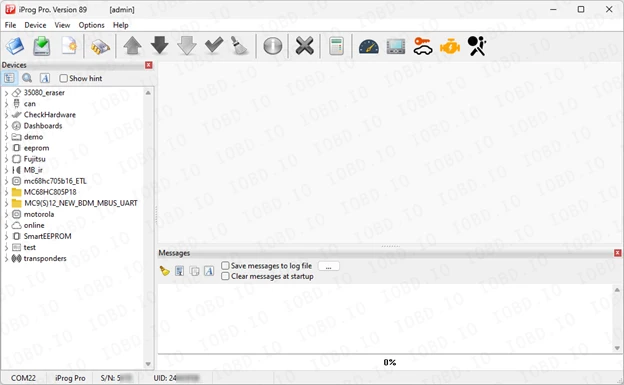Click the car radio display icon
This screenshot has width=624, height=385.
[396, 47]
